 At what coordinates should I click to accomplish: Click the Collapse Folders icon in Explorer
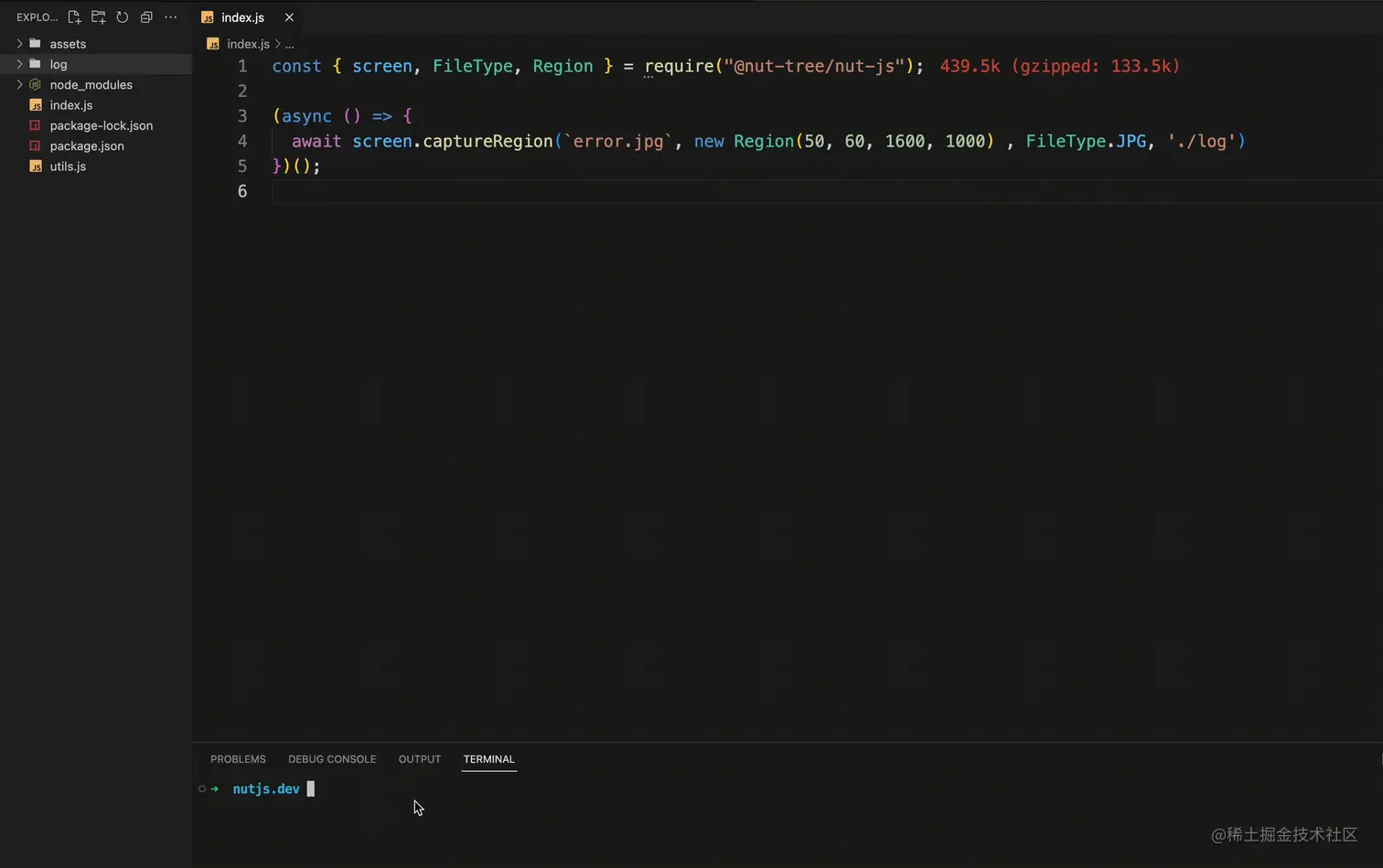click(146, 16)
